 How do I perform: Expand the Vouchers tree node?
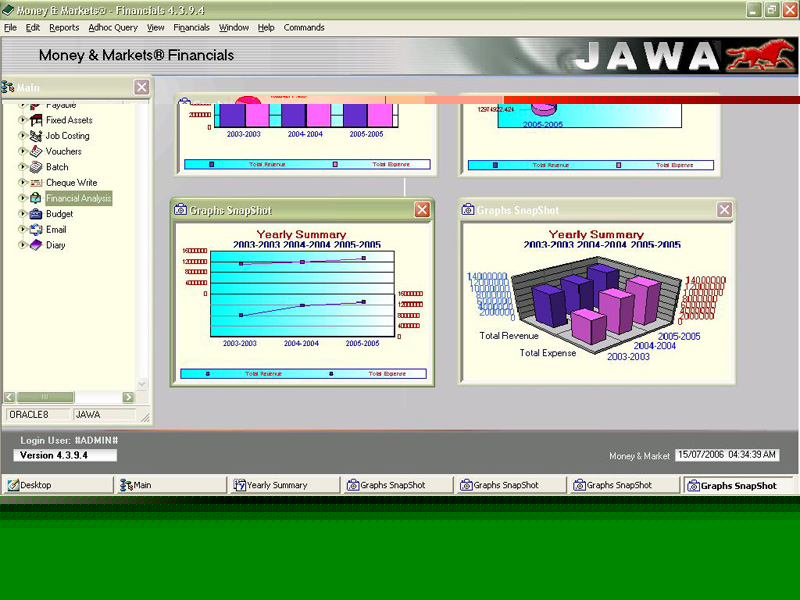coord(22,152)
